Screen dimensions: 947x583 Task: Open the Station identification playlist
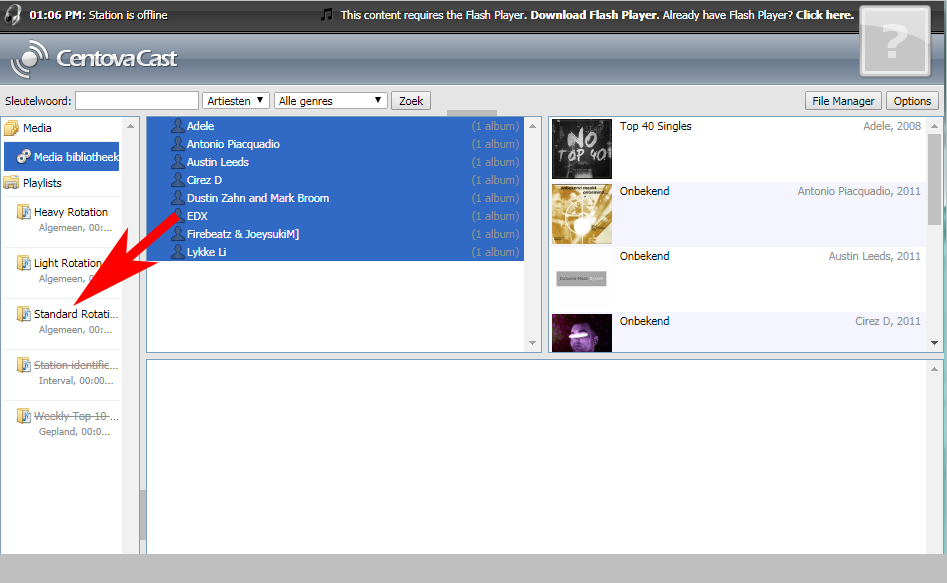75,365
